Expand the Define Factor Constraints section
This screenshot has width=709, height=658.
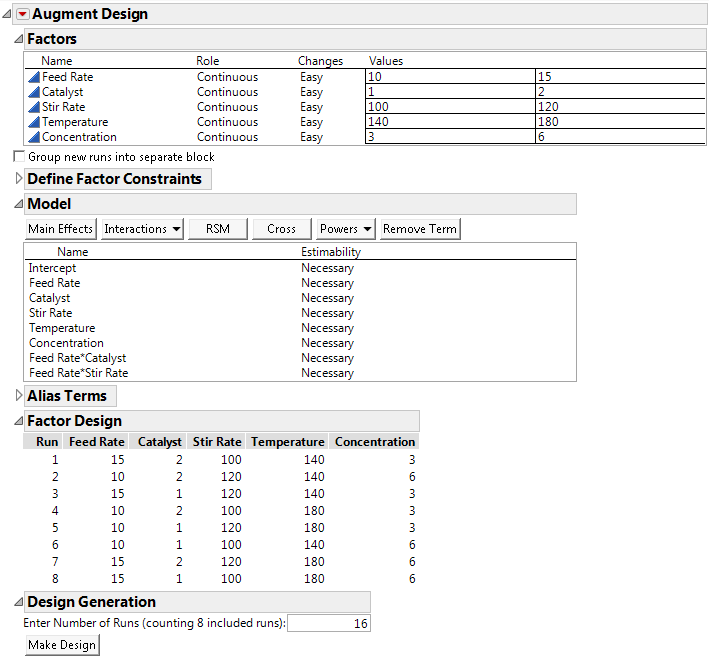click(19, 179)
